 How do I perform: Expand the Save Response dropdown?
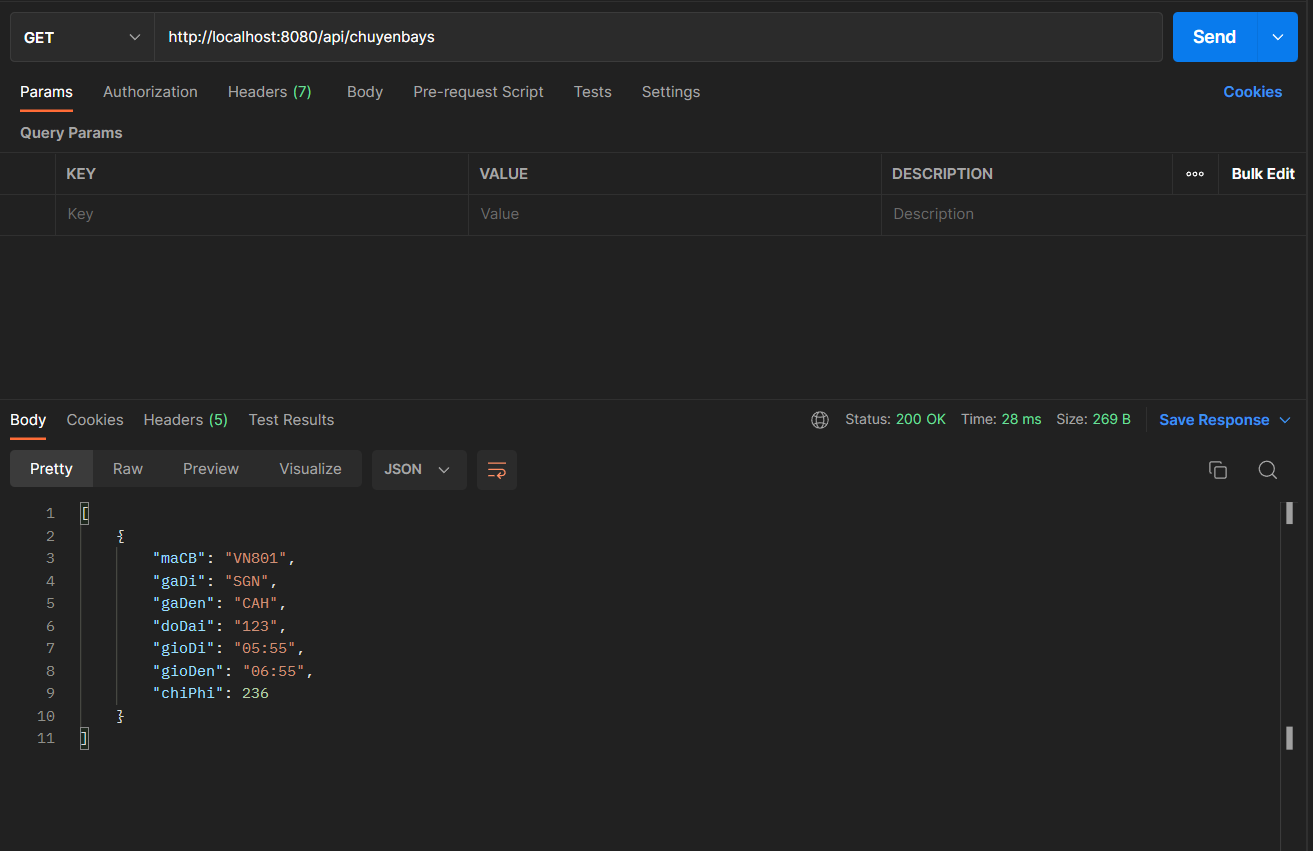(1285, 420)
